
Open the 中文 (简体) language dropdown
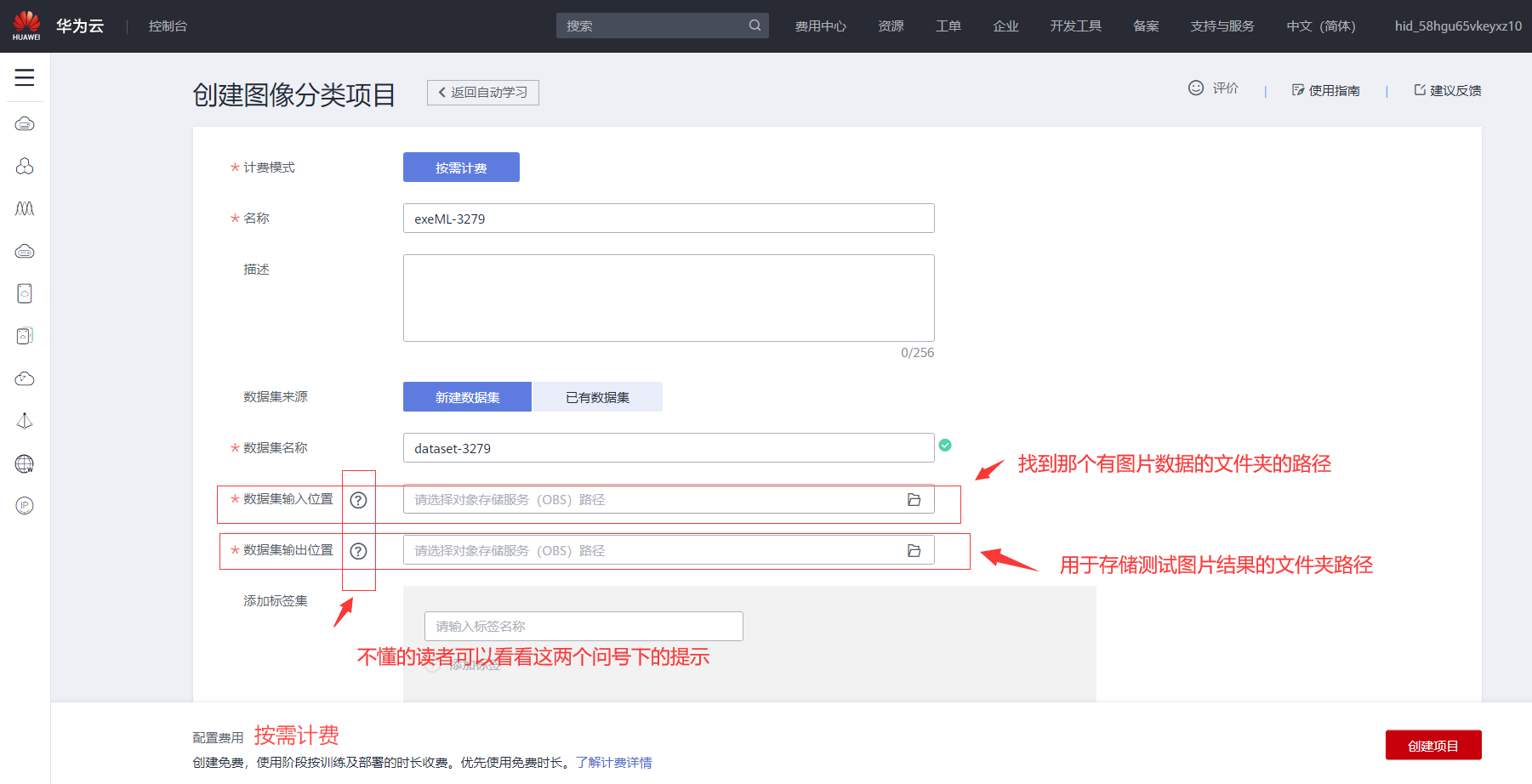[1320, 26]
